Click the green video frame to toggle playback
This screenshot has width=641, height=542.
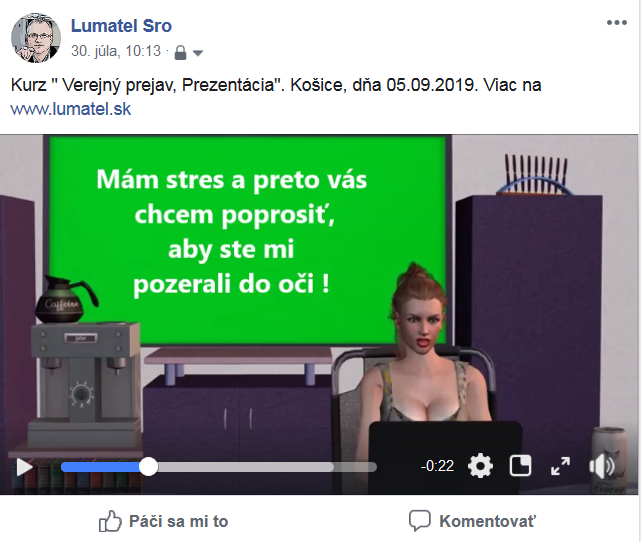(x=247, y=240)
